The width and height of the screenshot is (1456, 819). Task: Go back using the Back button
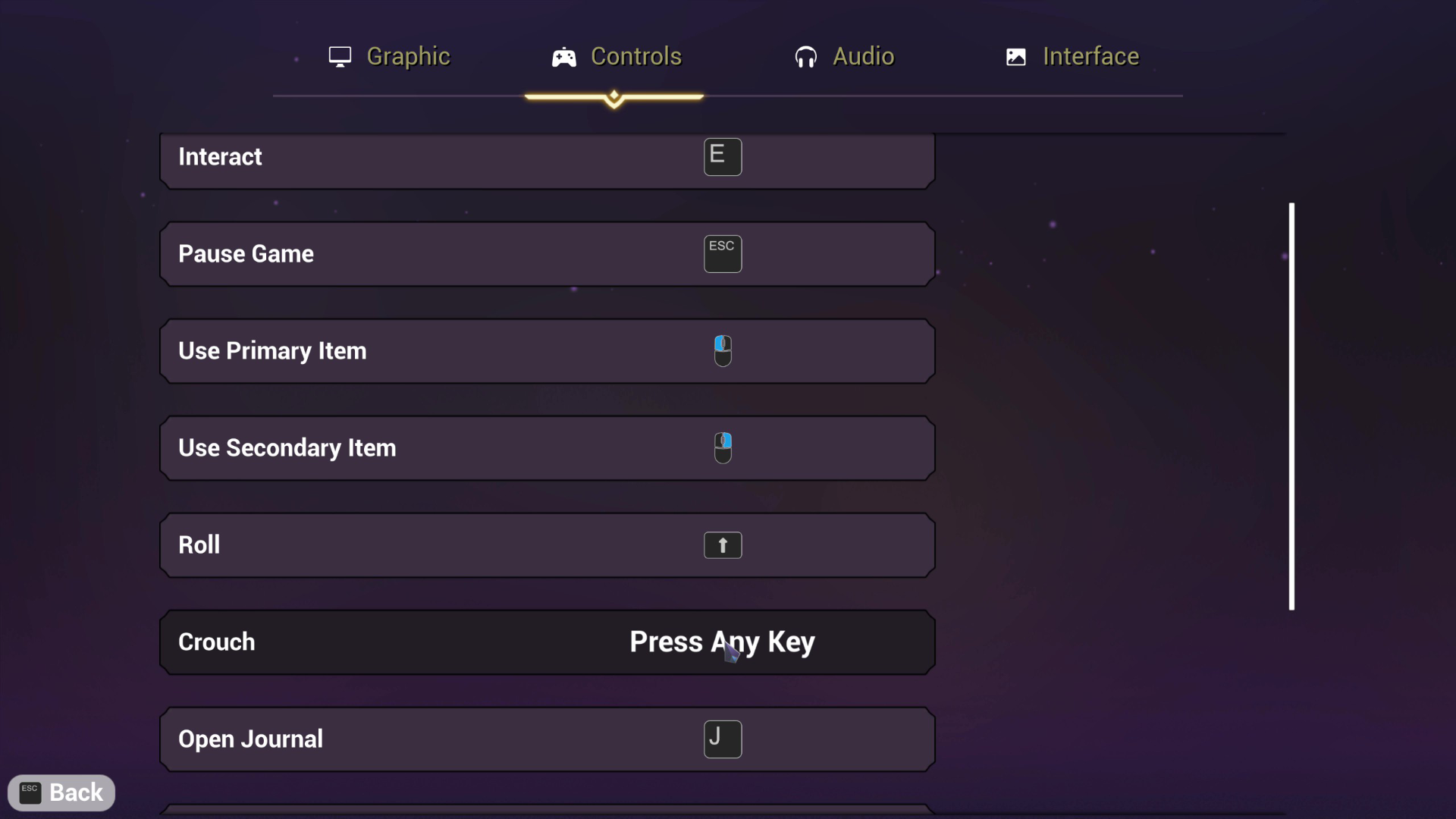click(x=61, y=792)
